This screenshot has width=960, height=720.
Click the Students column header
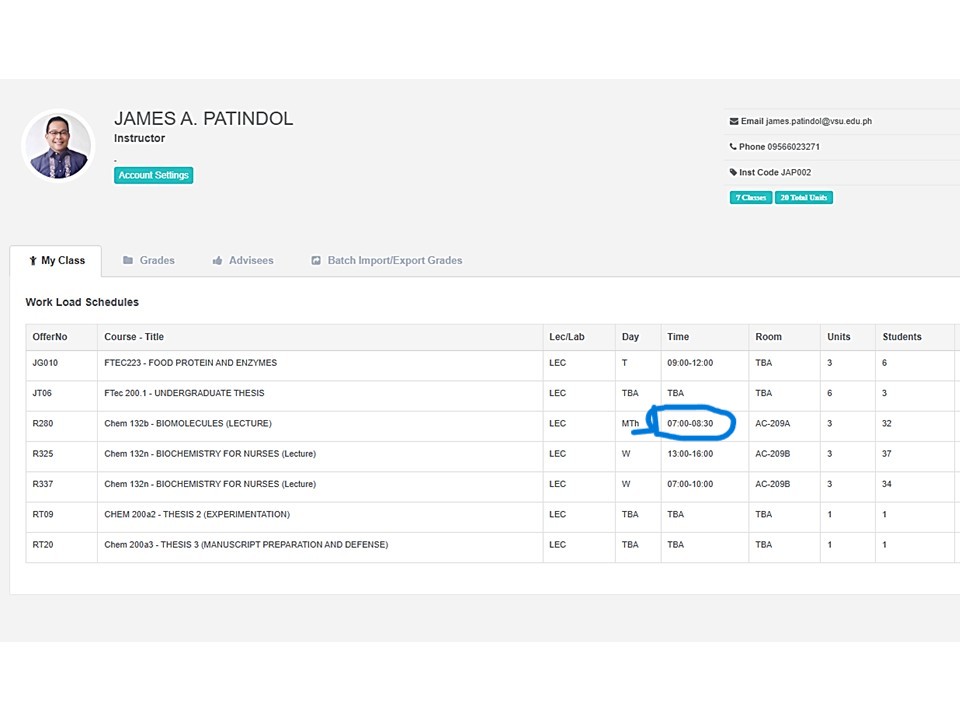coord(901,337)
